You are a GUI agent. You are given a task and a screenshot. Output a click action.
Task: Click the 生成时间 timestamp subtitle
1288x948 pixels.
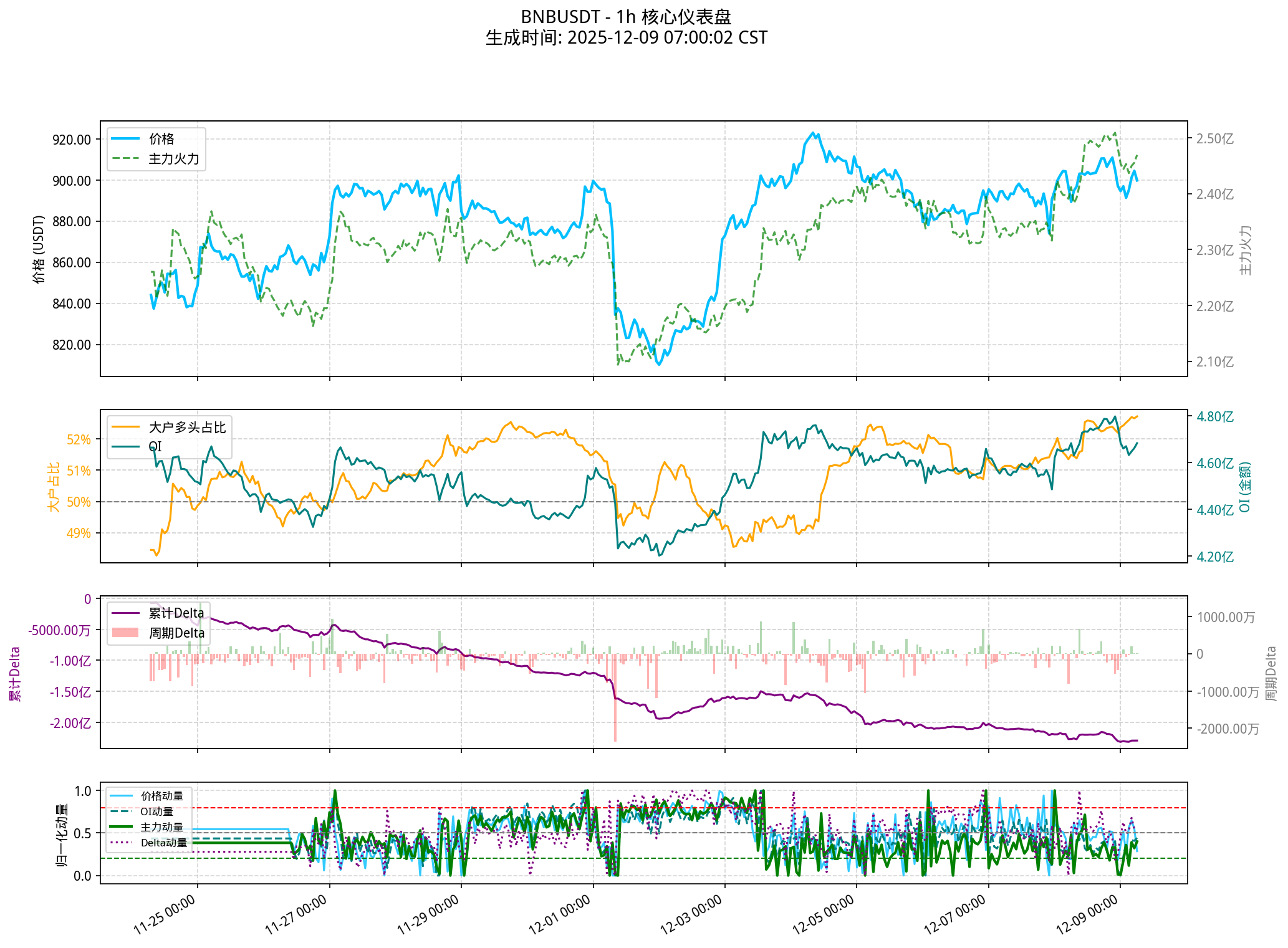pos(626,38)
